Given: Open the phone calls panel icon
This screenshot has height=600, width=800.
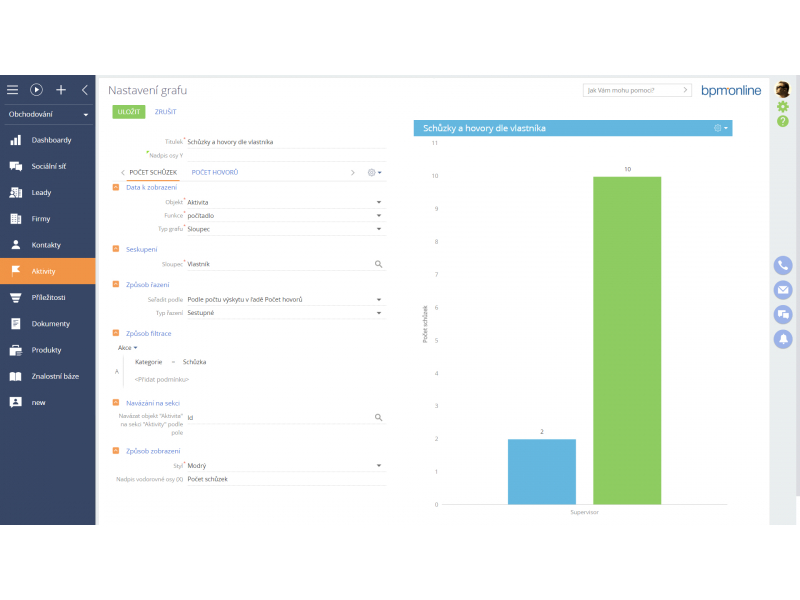Looking at the screenshot, I should click(783, 265).
